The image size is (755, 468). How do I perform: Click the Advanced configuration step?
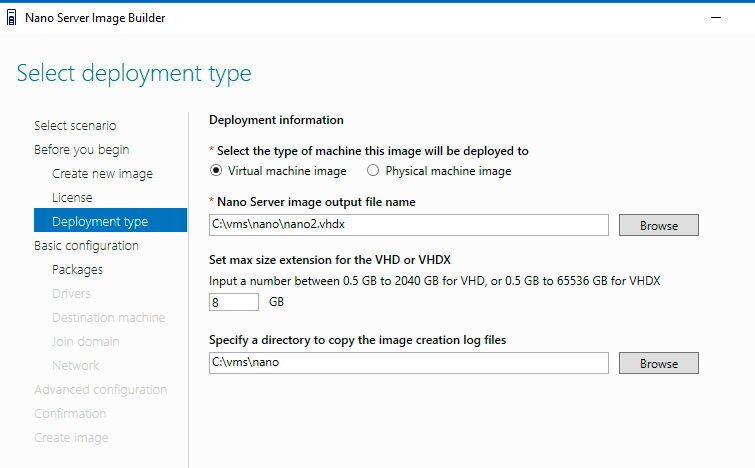[x=101, y=390]
